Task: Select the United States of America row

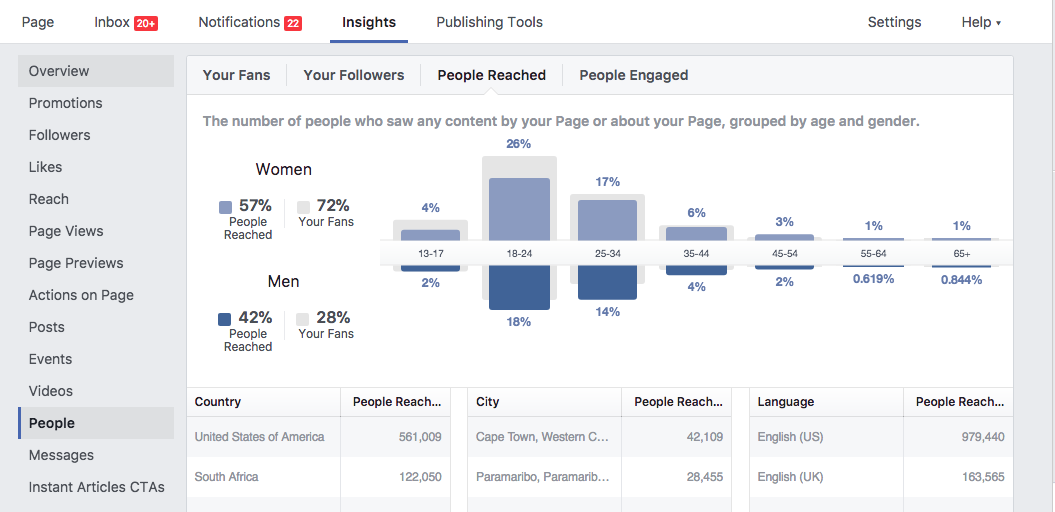Action: tap(260, 437)
